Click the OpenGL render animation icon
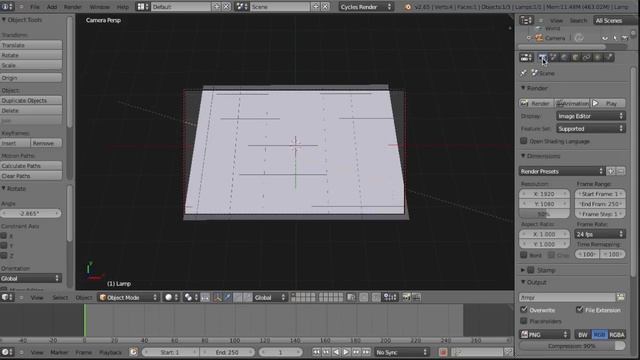Viewport: 640px width, 360px height. tap(416, 297)
